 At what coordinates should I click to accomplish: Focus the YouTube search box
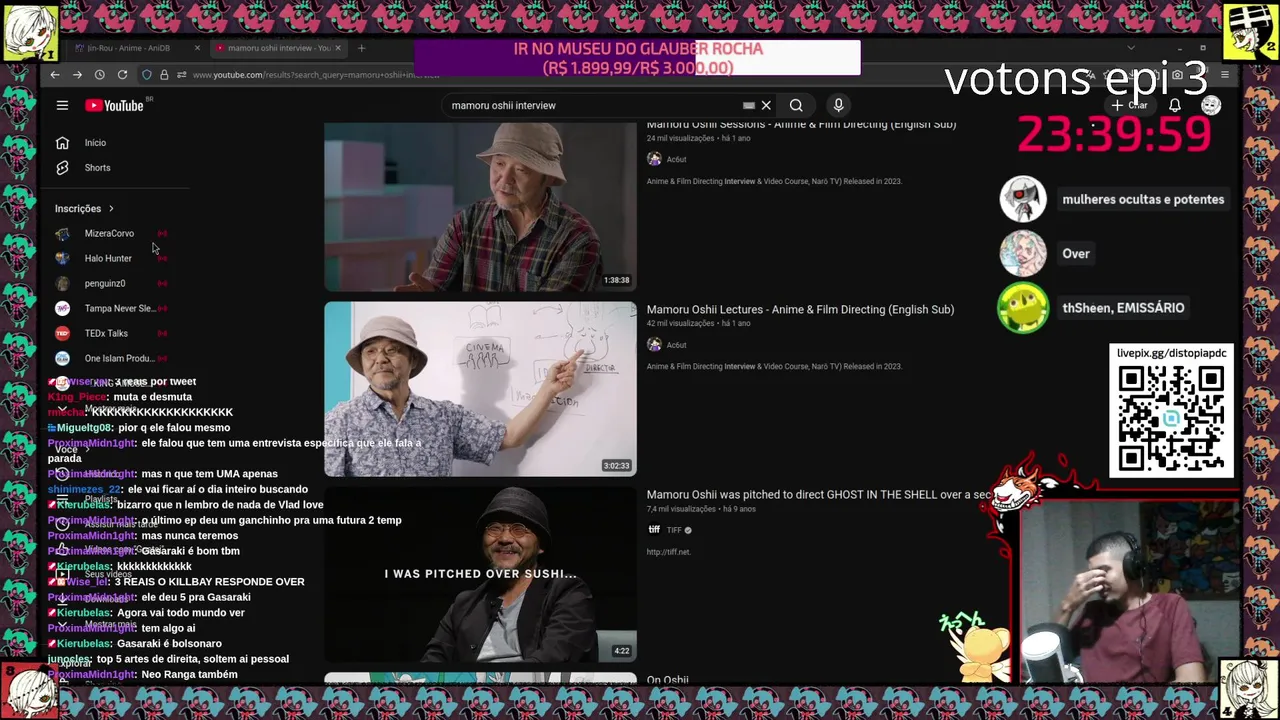[x=590, y=105]
